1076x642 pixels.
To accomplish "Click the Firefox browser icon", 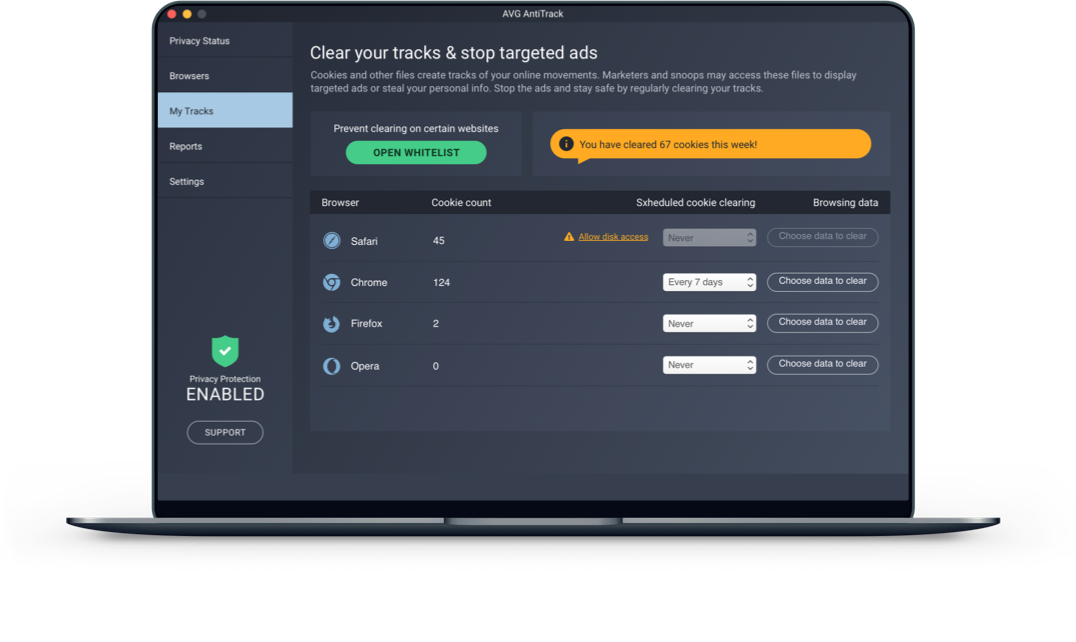I will click(331, 323).
